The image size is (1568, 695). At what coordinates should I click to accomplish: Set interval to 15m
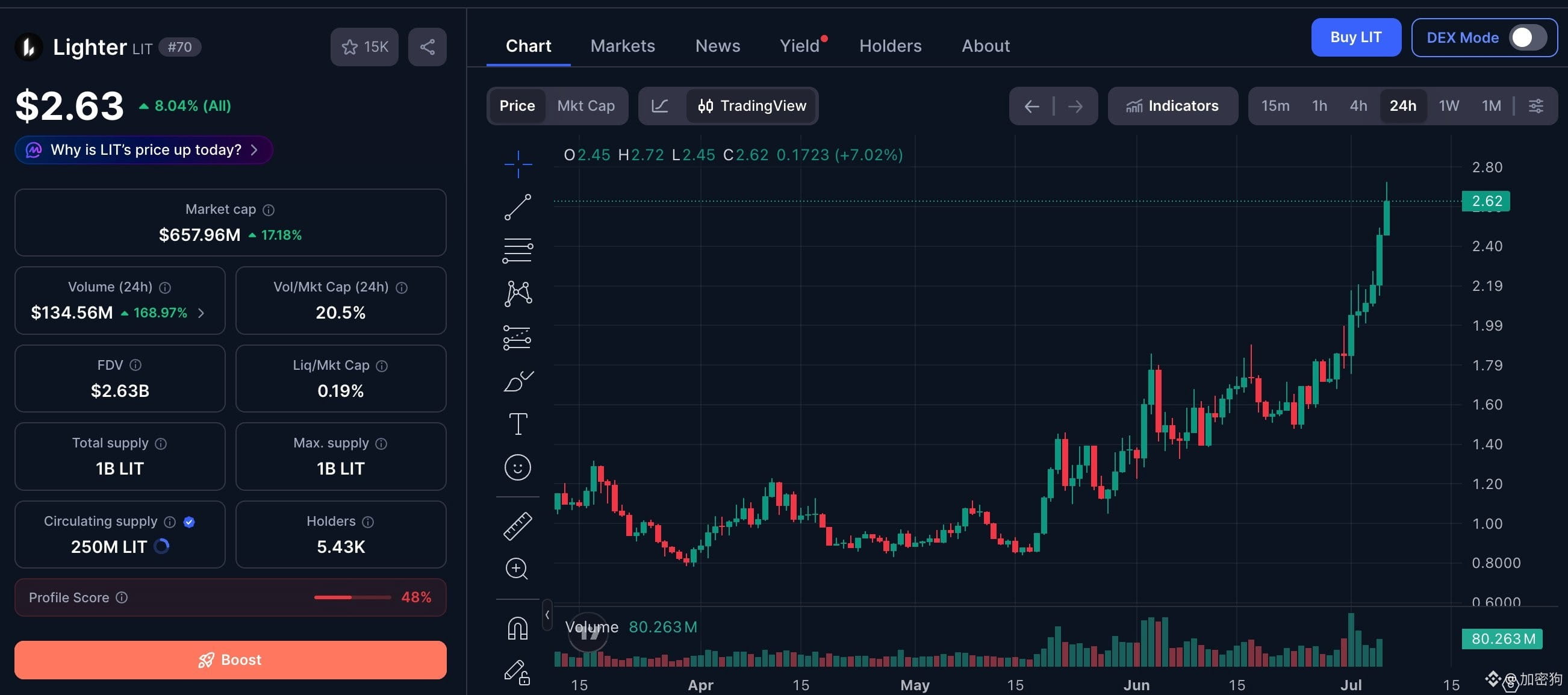coord(1275,106)
